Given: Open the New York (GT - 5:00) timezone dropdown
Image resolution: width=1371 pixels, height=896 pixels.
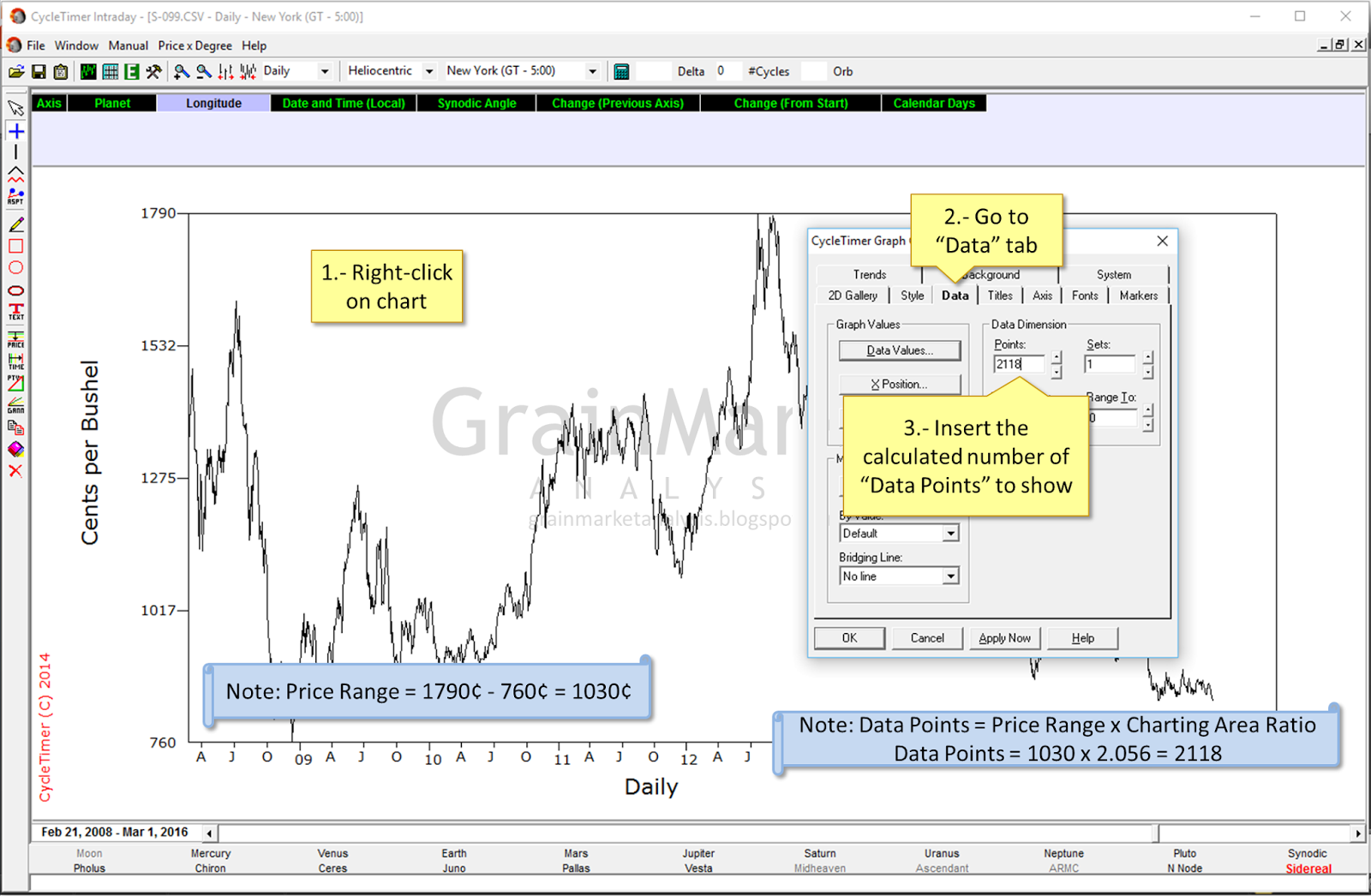Looking at the screenshot, I should [x=592, y=71].
